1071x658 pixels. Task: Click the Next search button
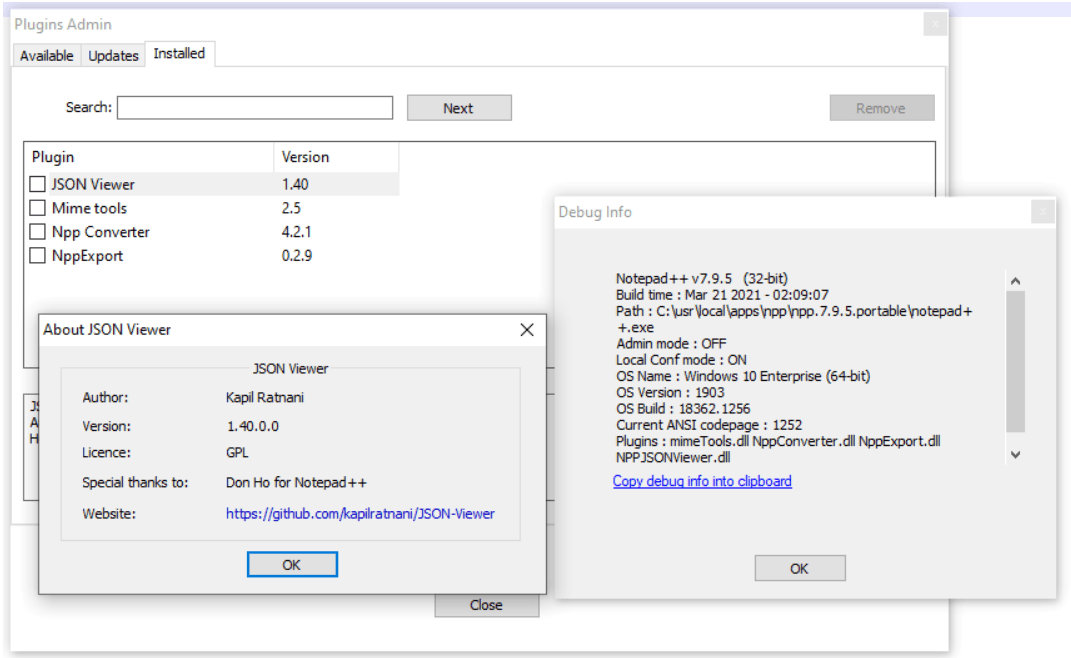tap(459, 107)
